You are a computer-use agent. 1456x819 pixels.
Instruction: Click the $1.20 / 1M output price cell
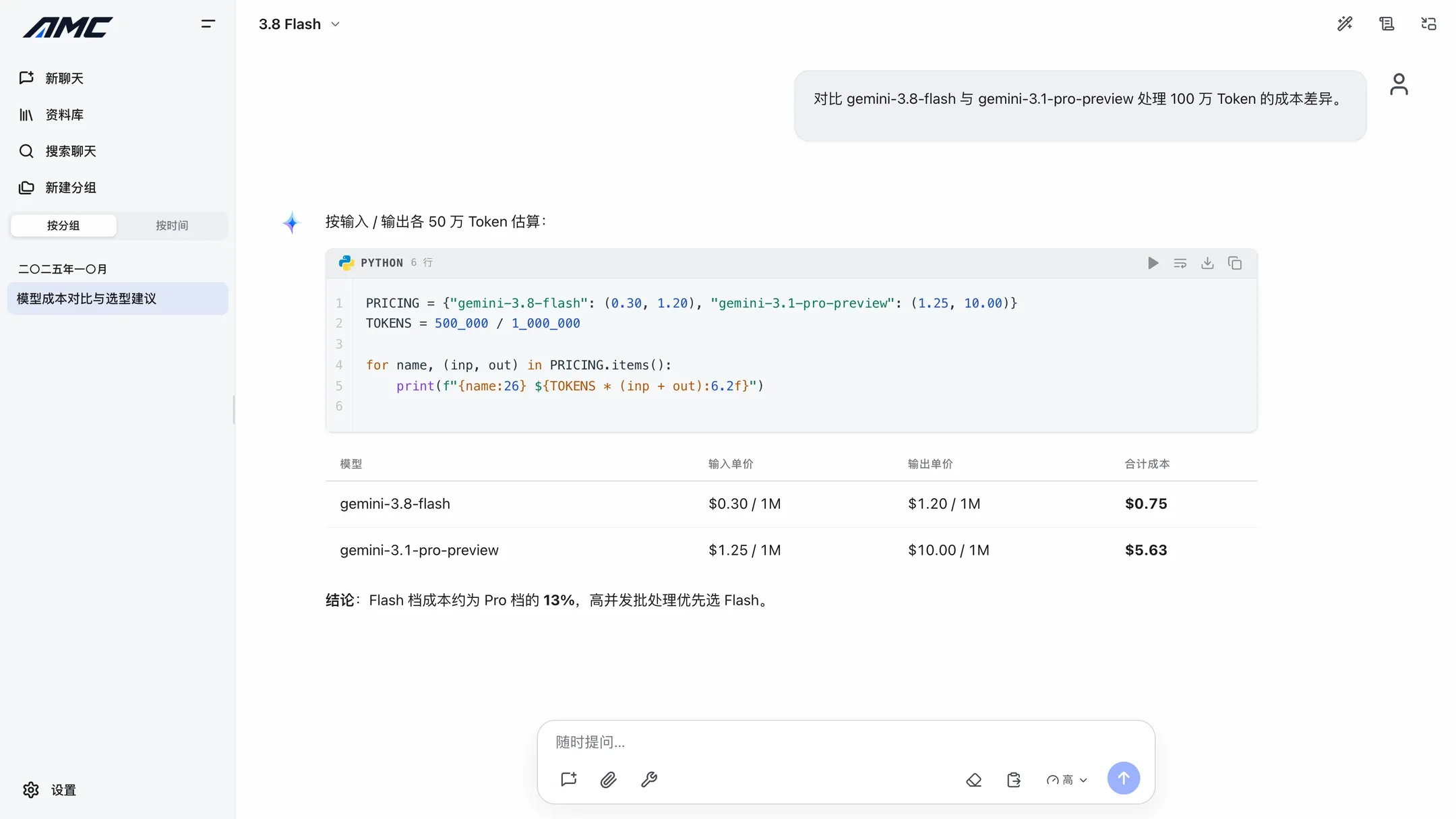944,504
